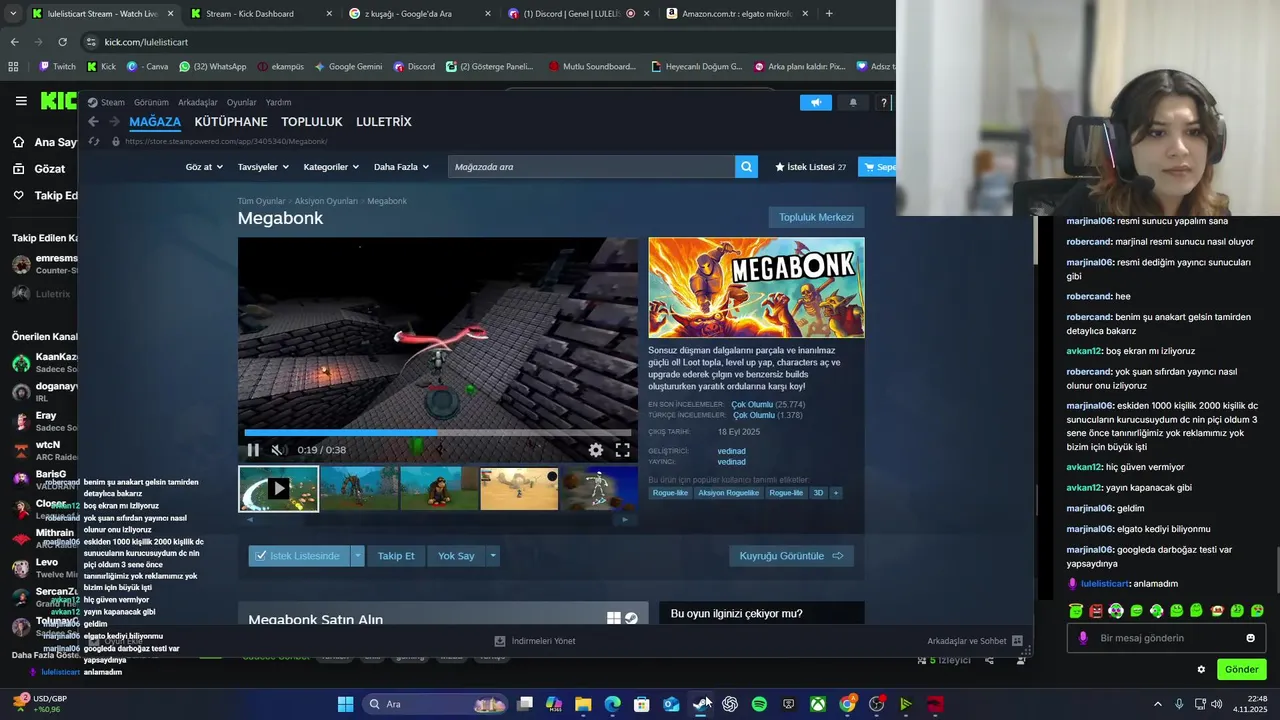
Task: Expand the Tavsiyeler dropdown
Action: click(263, 167)
